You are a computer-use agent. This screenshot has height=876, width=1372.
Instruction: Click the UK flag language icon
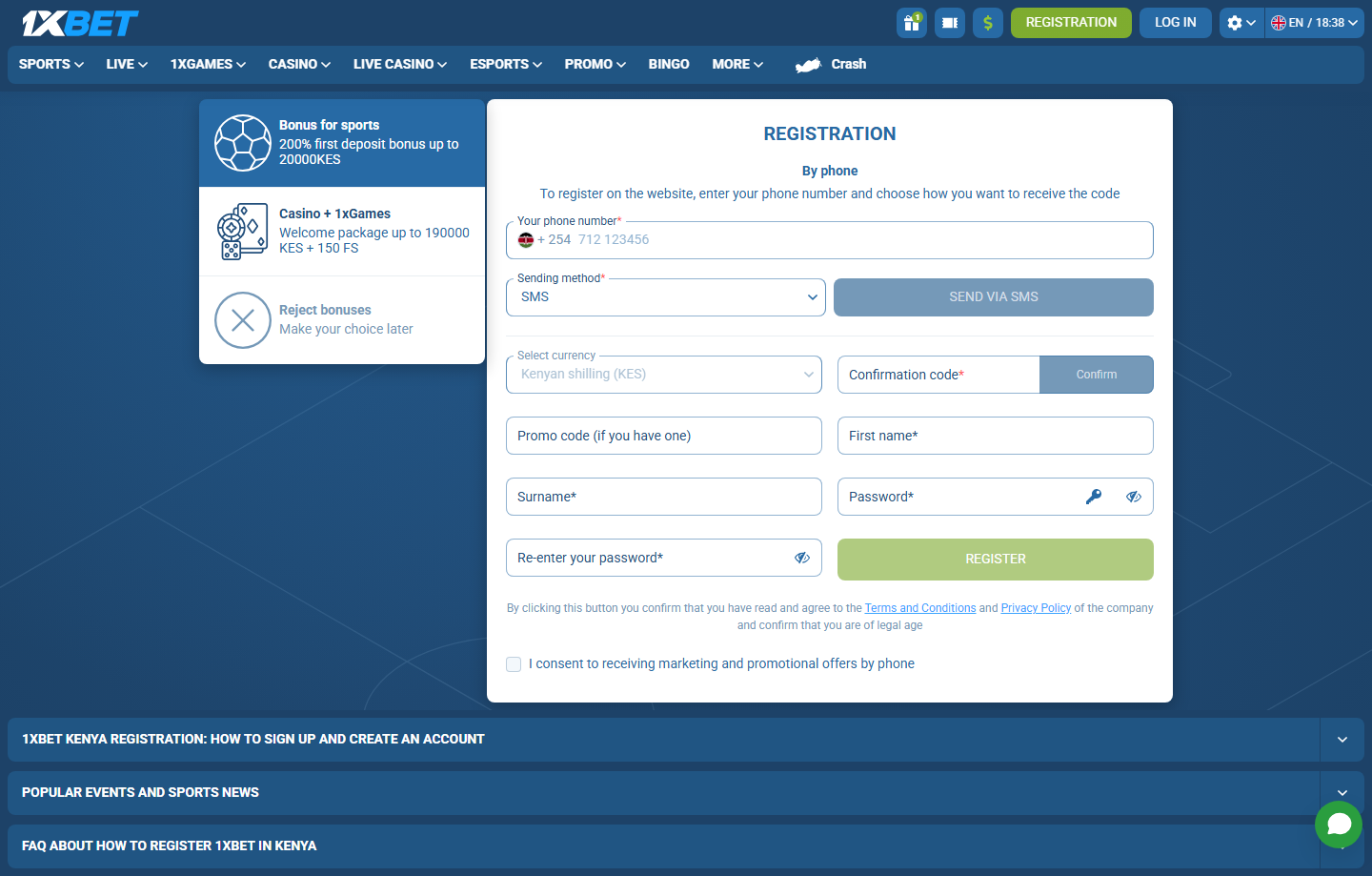tap(1279, 23)
